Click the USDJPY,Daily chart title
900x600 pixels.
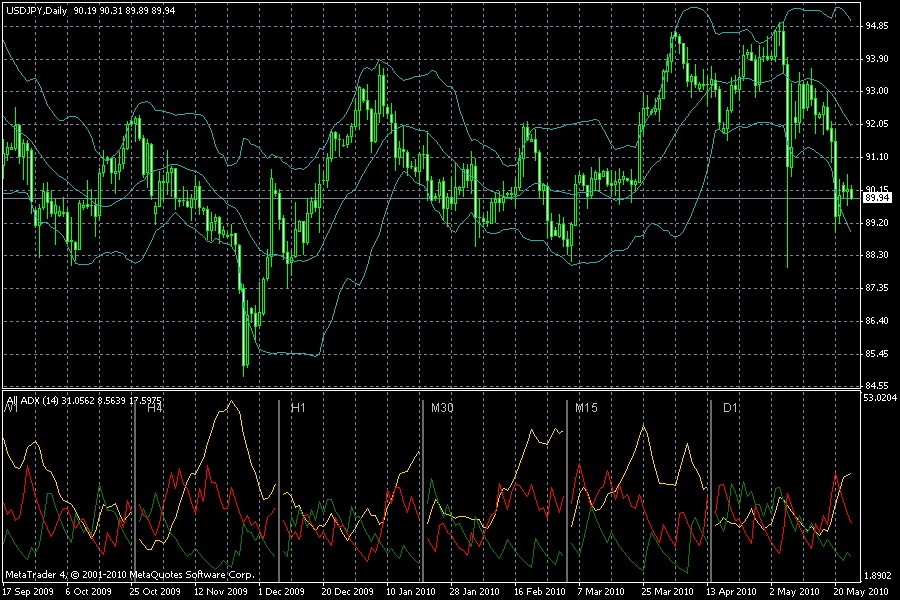[37, 10]
